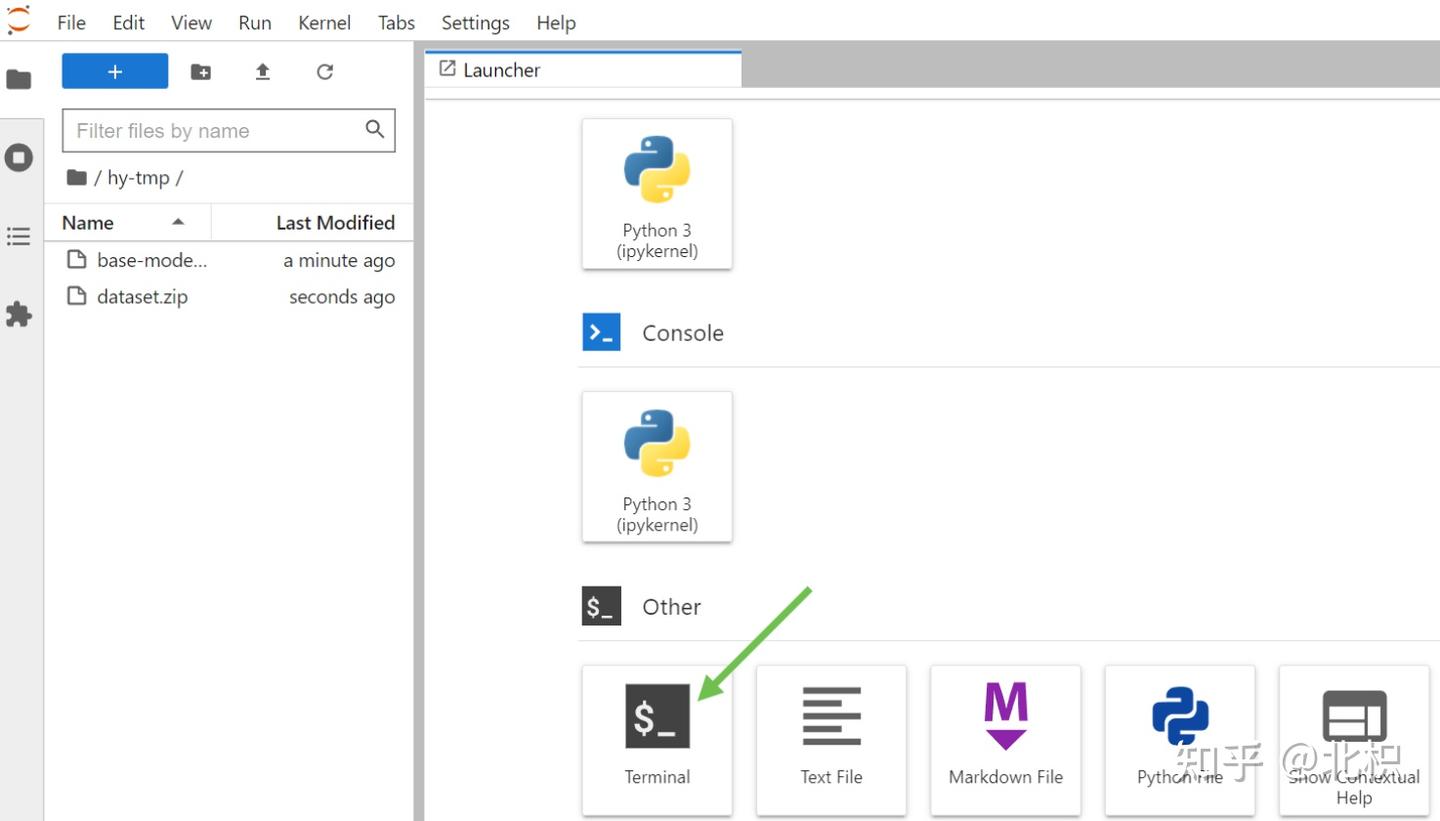1440x821 pixels.
Task: Click the Filter files by name field
Action: tap(229, 130)
